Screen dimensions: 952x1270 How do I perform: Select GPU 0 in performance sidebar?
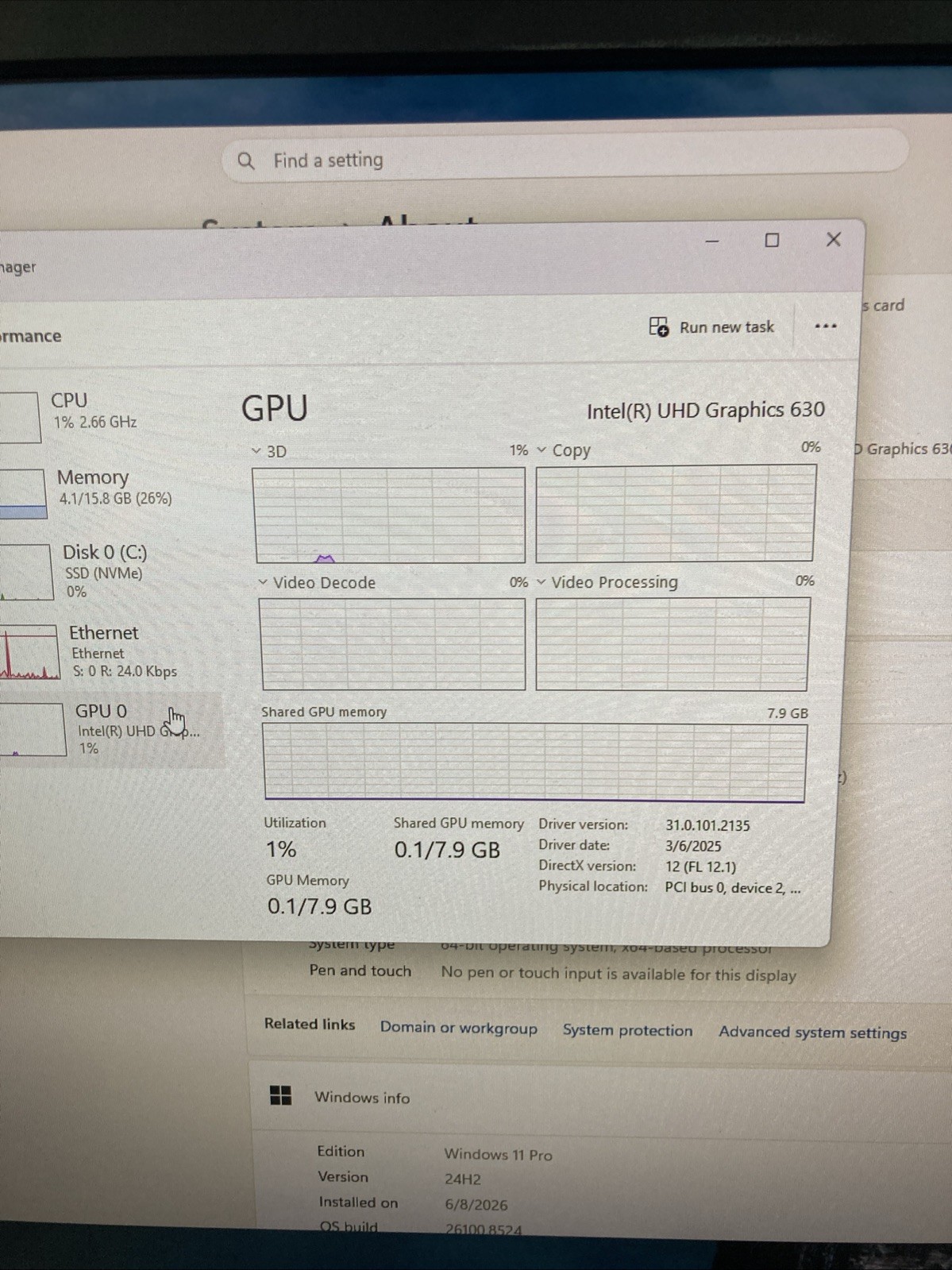[x=111, y=729]
